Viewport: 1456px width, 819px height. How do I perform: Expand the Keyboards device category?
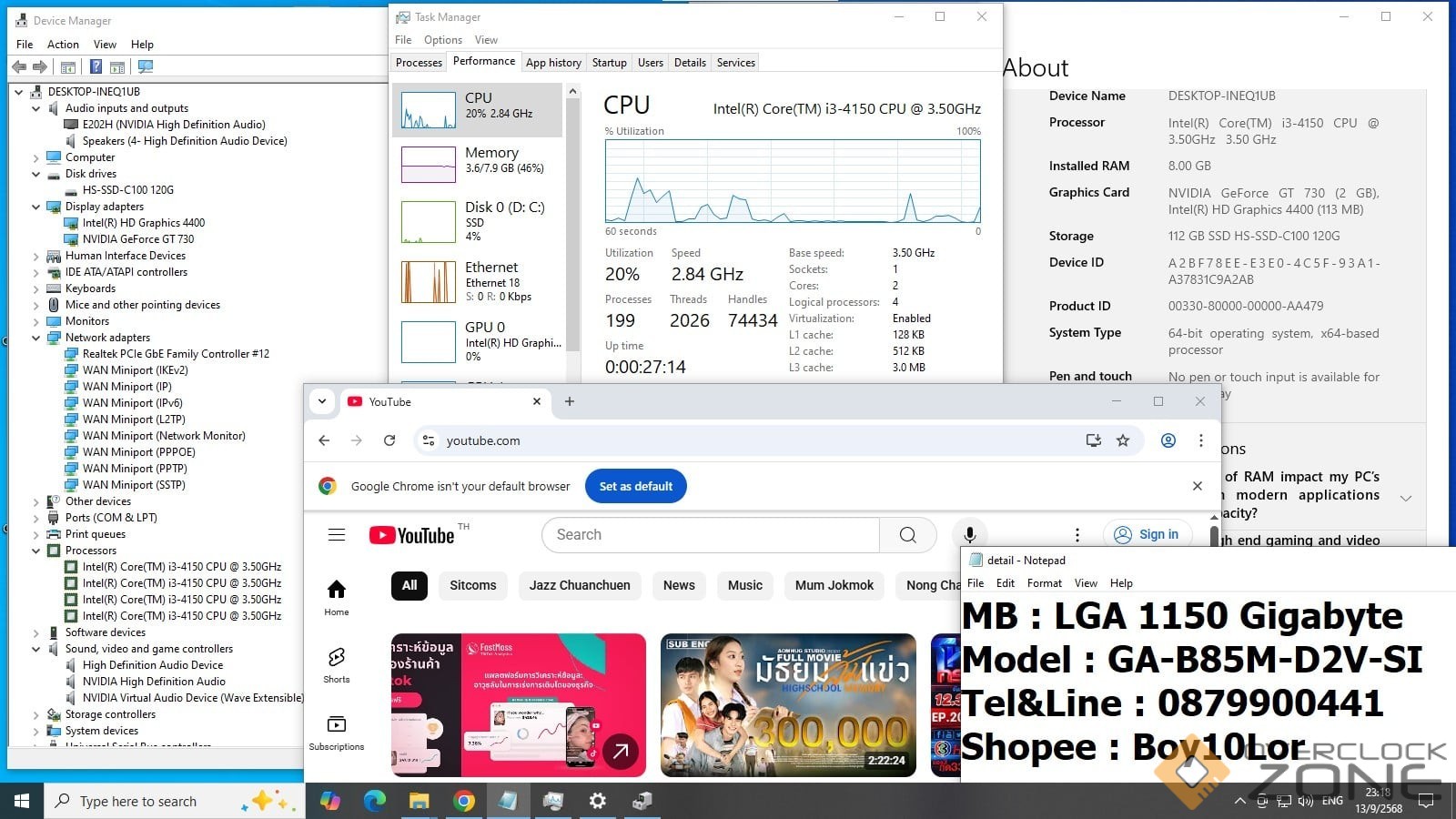pos(36,288)
